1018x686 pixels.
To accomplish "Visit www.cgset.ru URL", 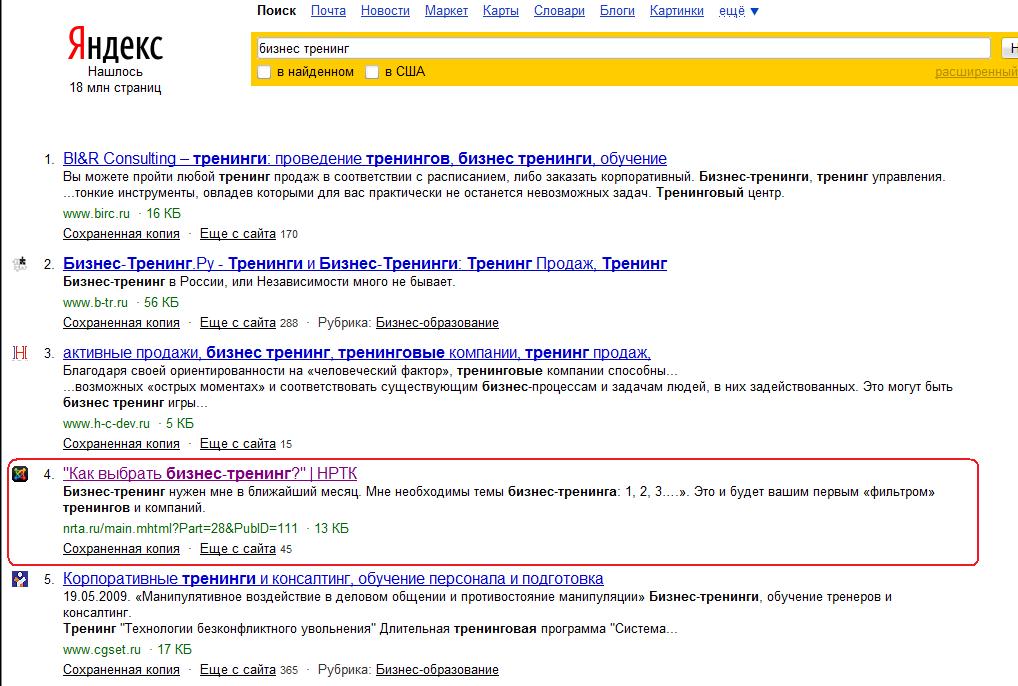I will click(x=102, y=650).
